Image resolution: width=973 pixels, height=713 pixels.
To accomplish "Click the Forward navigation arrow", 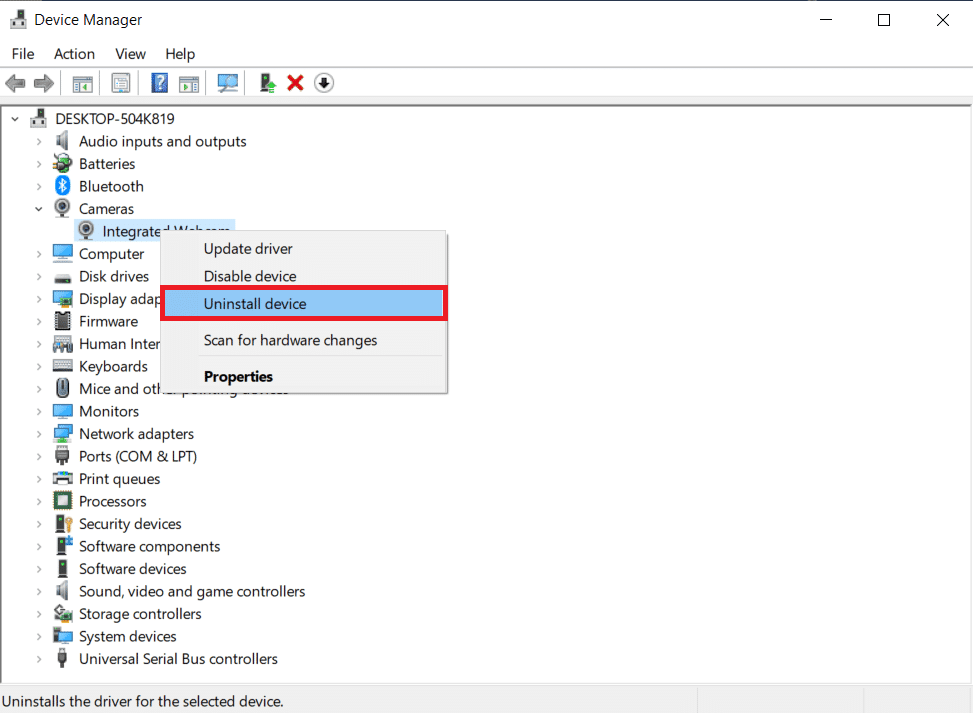I will pyautogui.click(x=44, y=83).
